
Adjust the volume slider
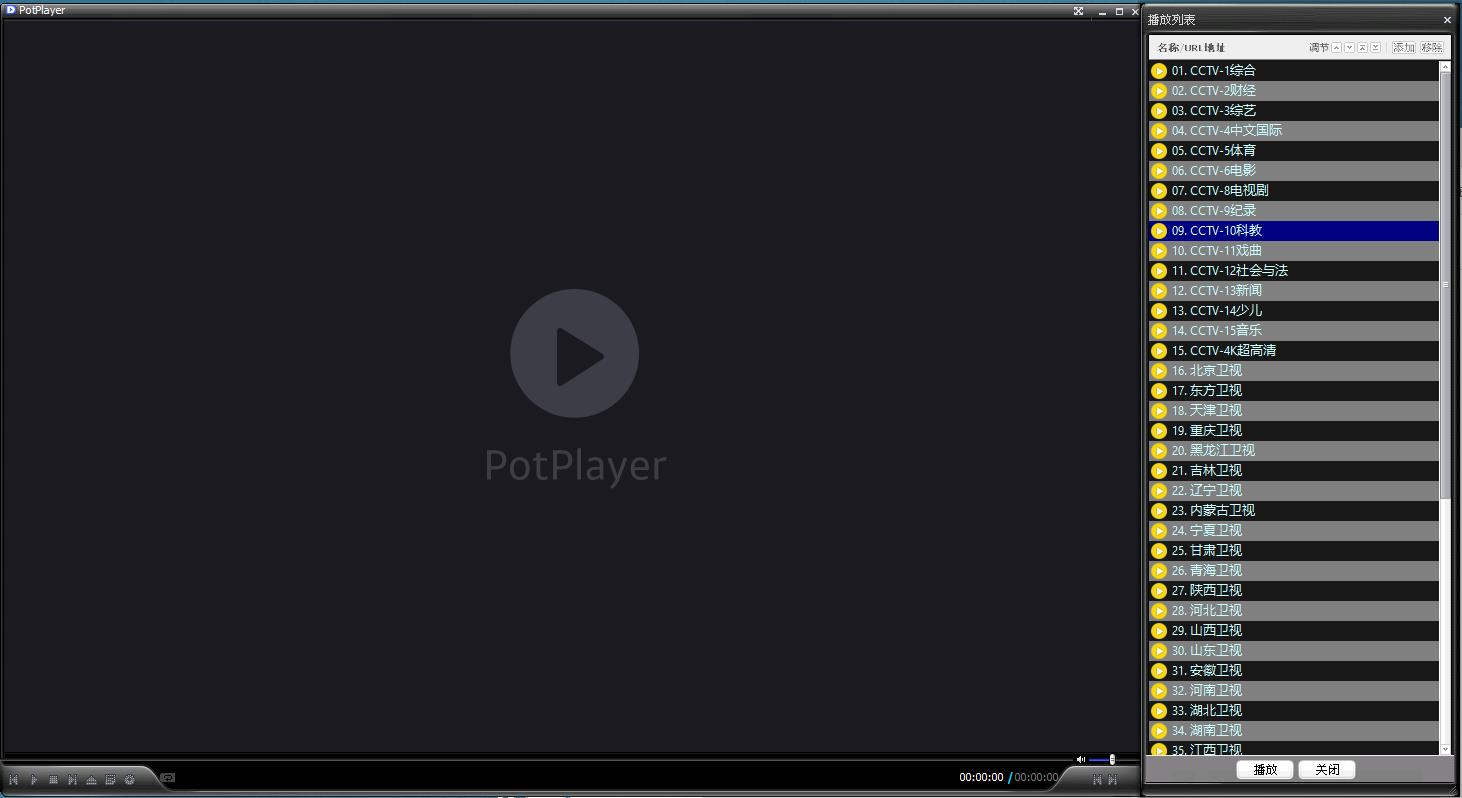point(1102,759)
